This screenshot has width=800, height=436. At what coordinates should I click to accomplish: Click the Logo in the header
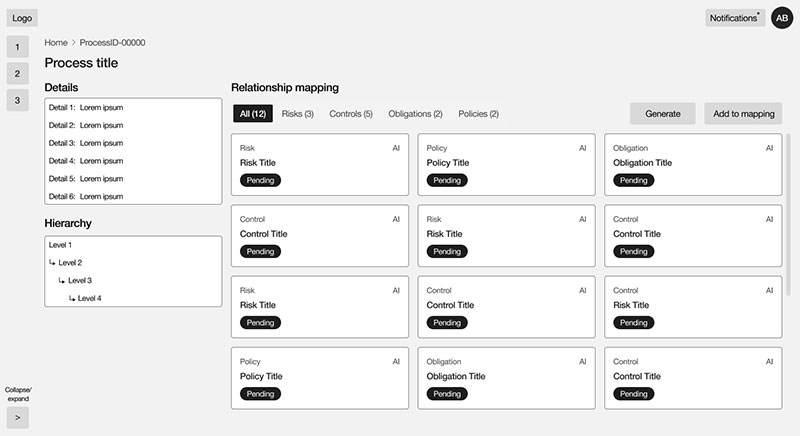click(x=22, y=18)
